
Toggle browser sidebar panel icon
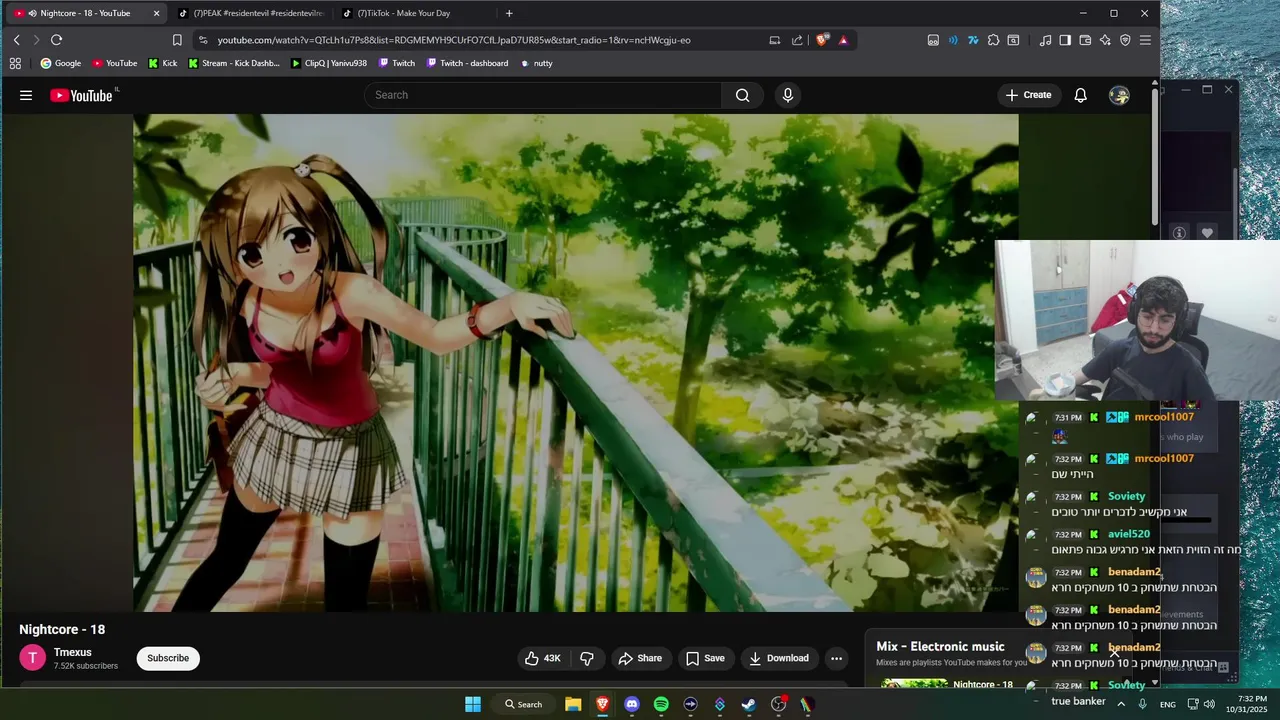pos(1065,40)
